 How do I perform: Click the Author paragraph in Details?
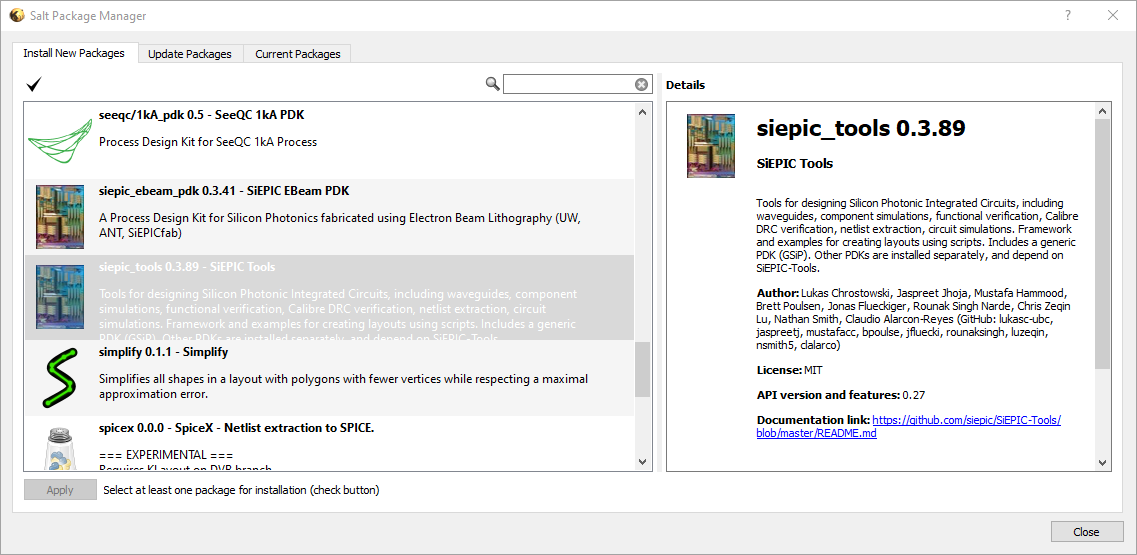[913, 319]
